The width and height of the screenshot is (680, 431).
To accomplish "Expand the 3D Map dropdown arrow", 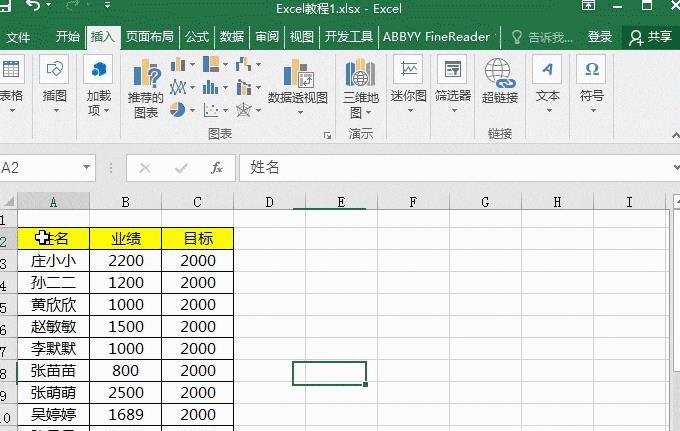I will pyautogui.click(x=368, y=113).
